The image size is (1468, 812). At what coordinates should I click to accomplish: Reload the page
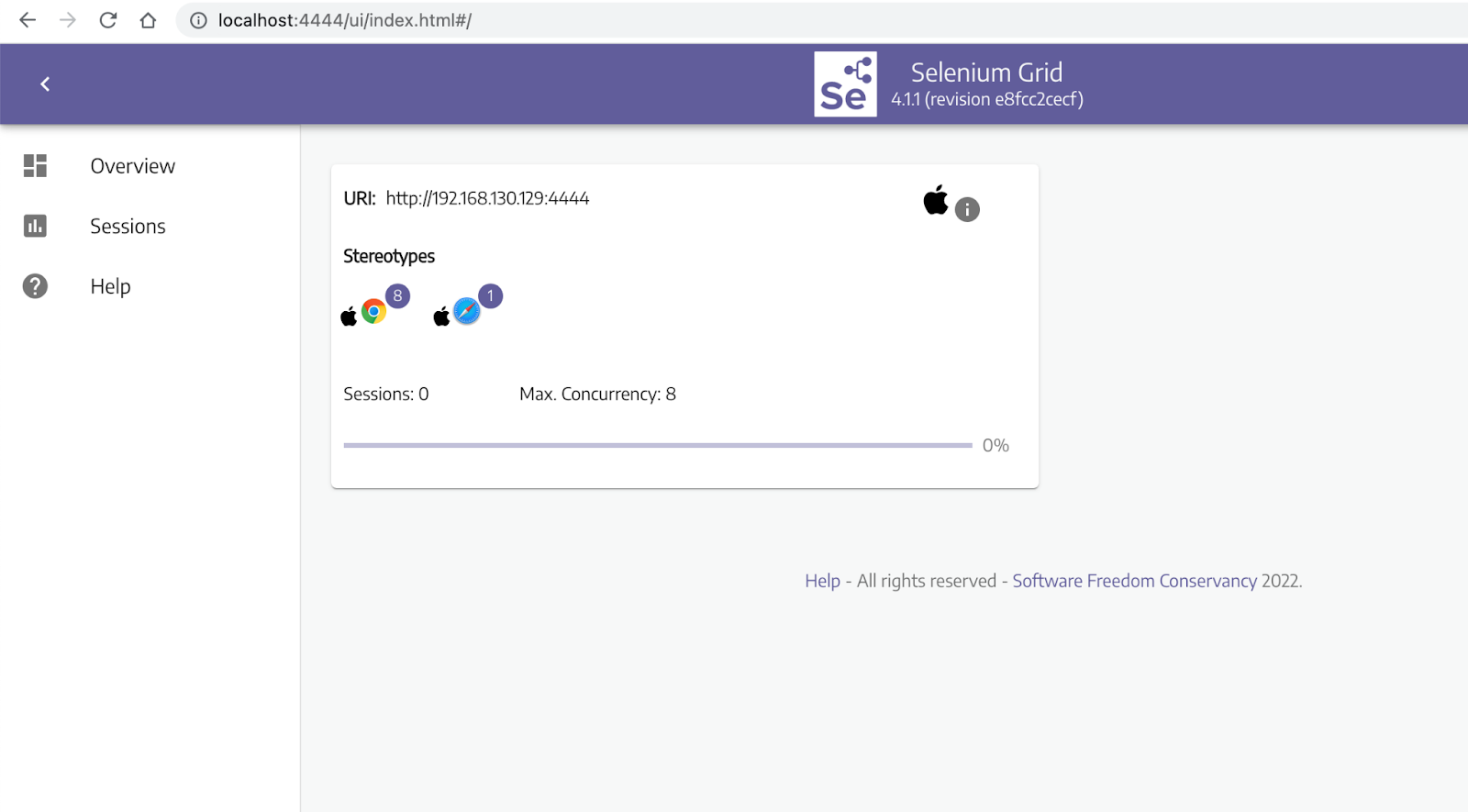coord(108,20)
